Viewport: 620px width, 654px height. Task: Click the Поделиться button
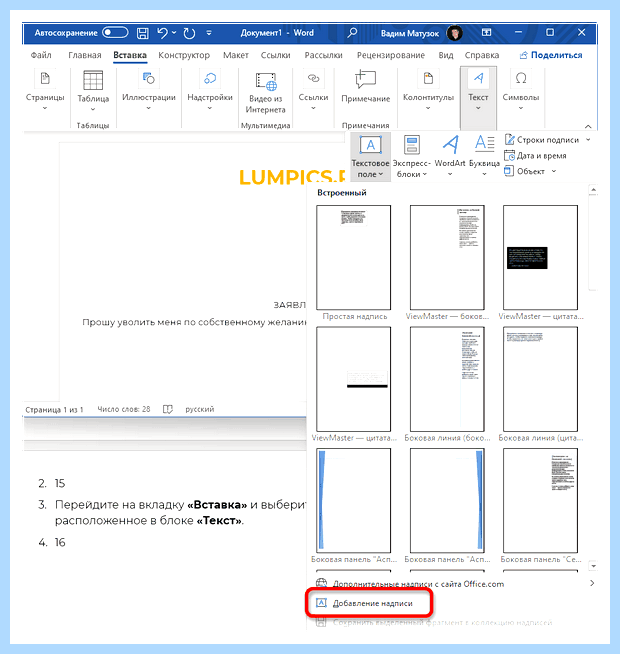(x=551, y=55)
